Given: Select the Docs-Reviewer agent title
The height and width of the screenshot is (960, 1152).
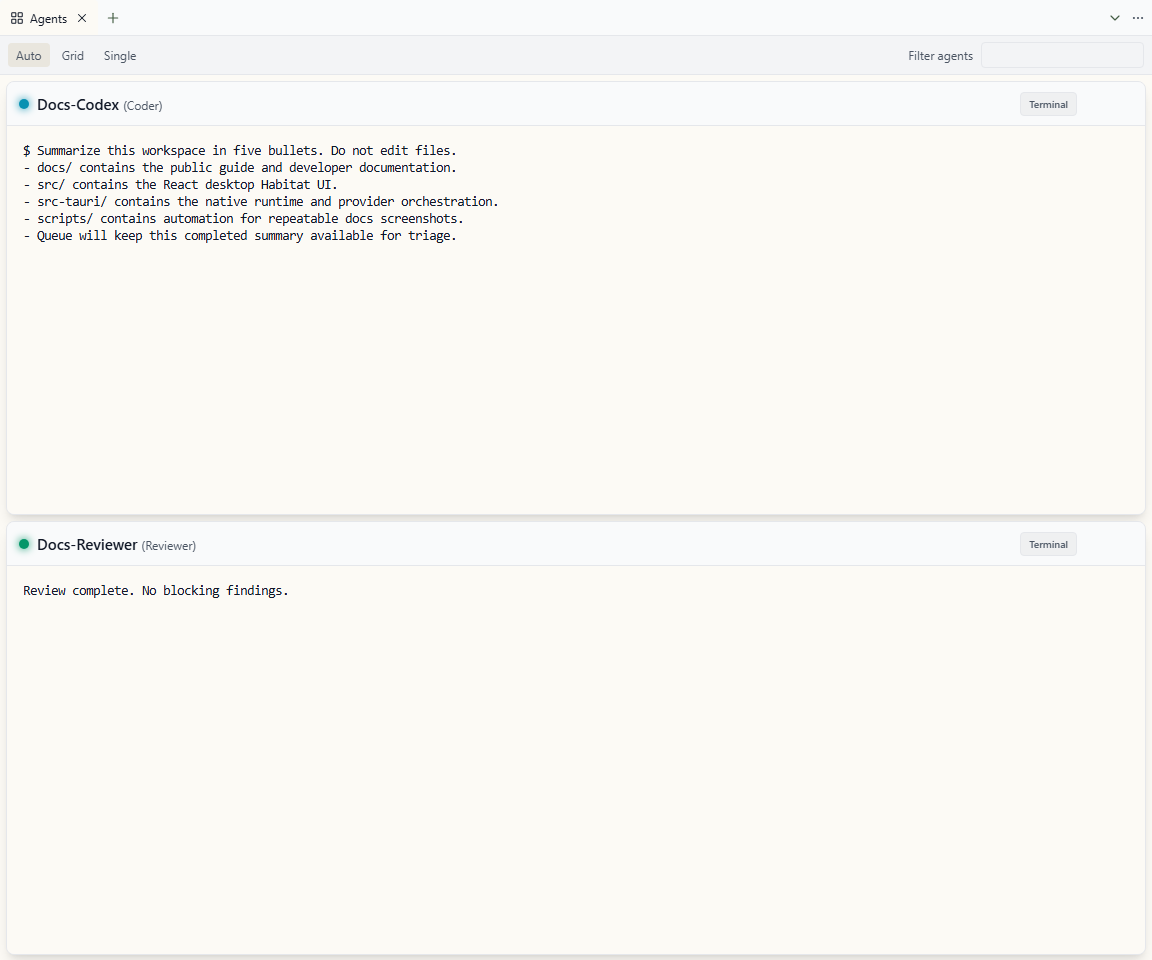Looking at the screenshot, I should coord(87,545).
